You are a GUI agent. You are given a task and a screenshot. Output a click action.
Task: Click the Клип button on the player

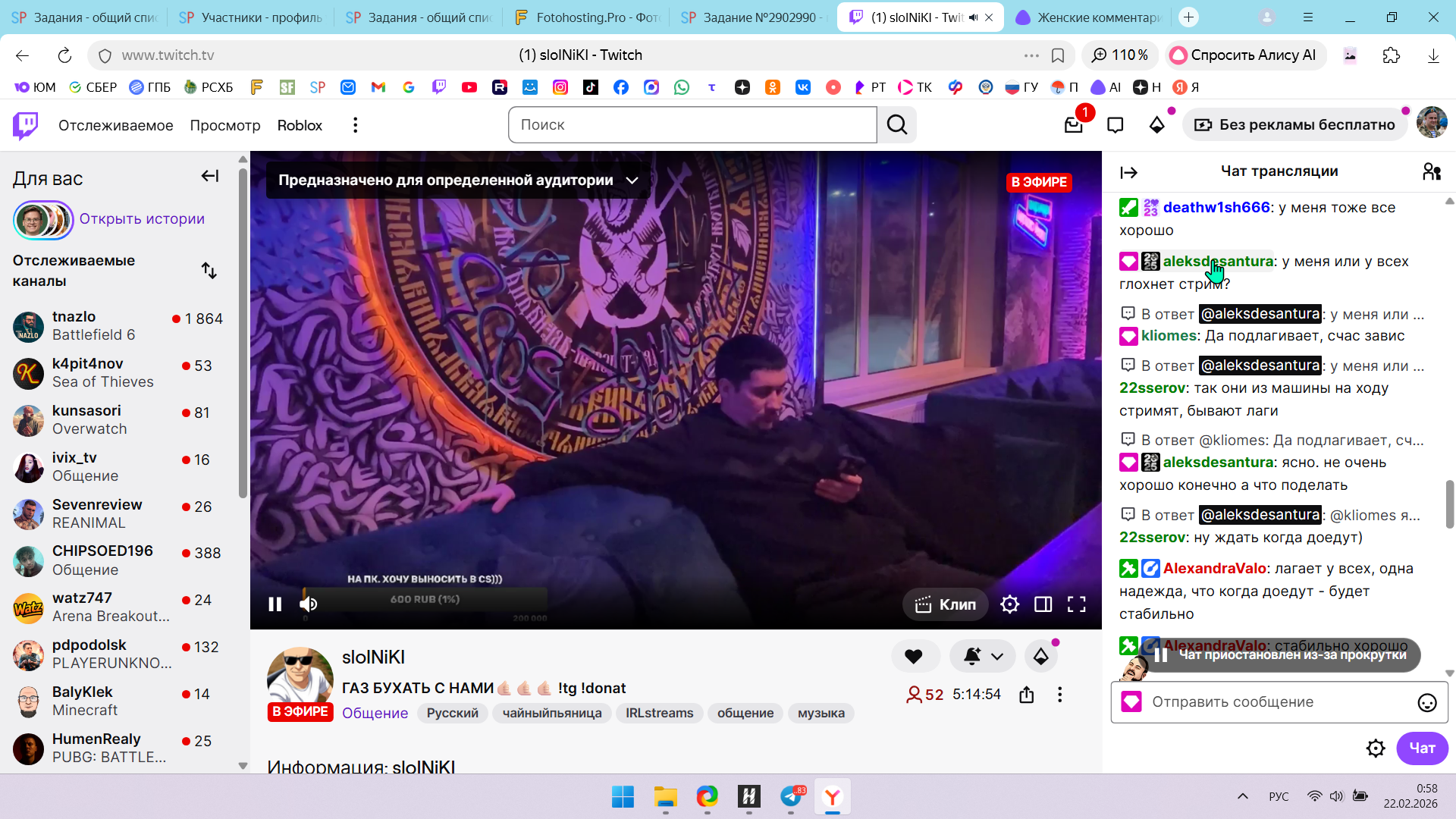pyautogui.click(x=946, y=604)
